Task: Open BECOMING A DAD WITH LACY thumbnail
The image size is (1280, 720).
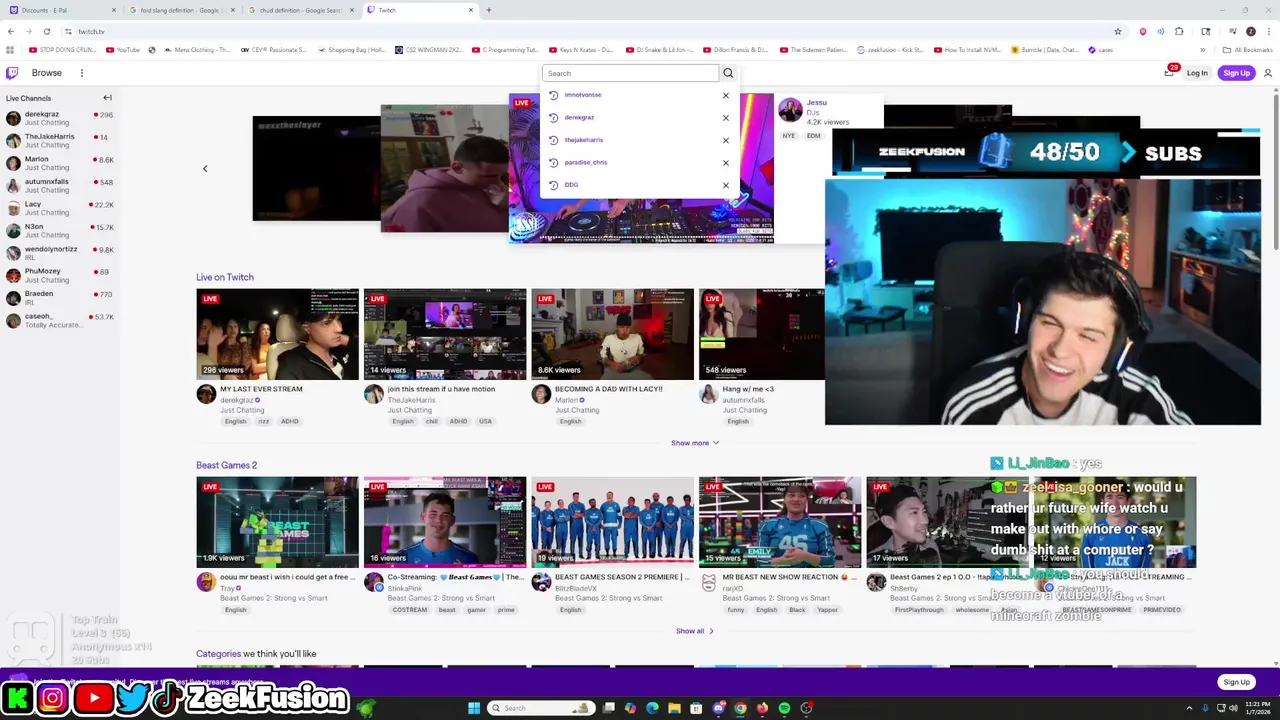Action: [612, 334]
